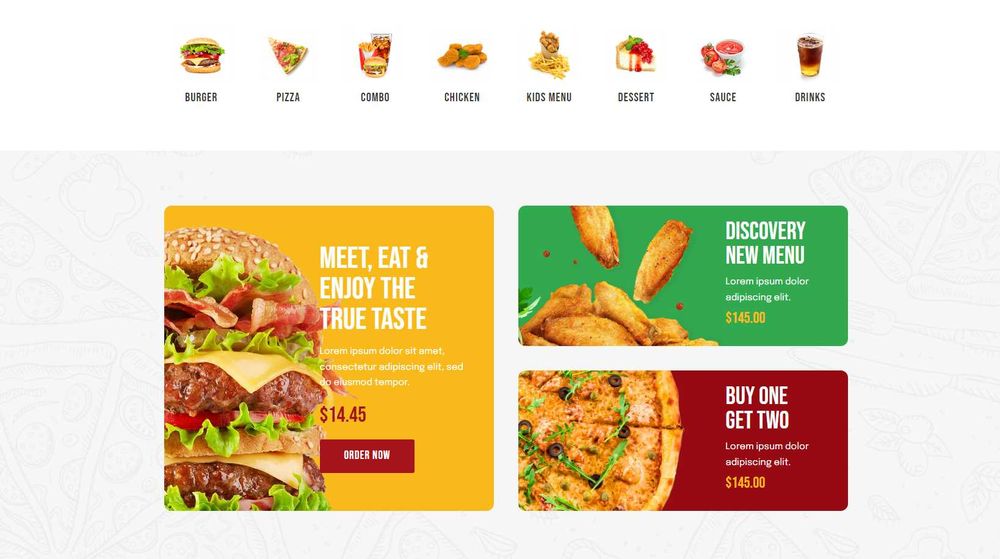Viewport: 1000px width, 559px height.
Task: Click the burger category icon
Action: 201,55
